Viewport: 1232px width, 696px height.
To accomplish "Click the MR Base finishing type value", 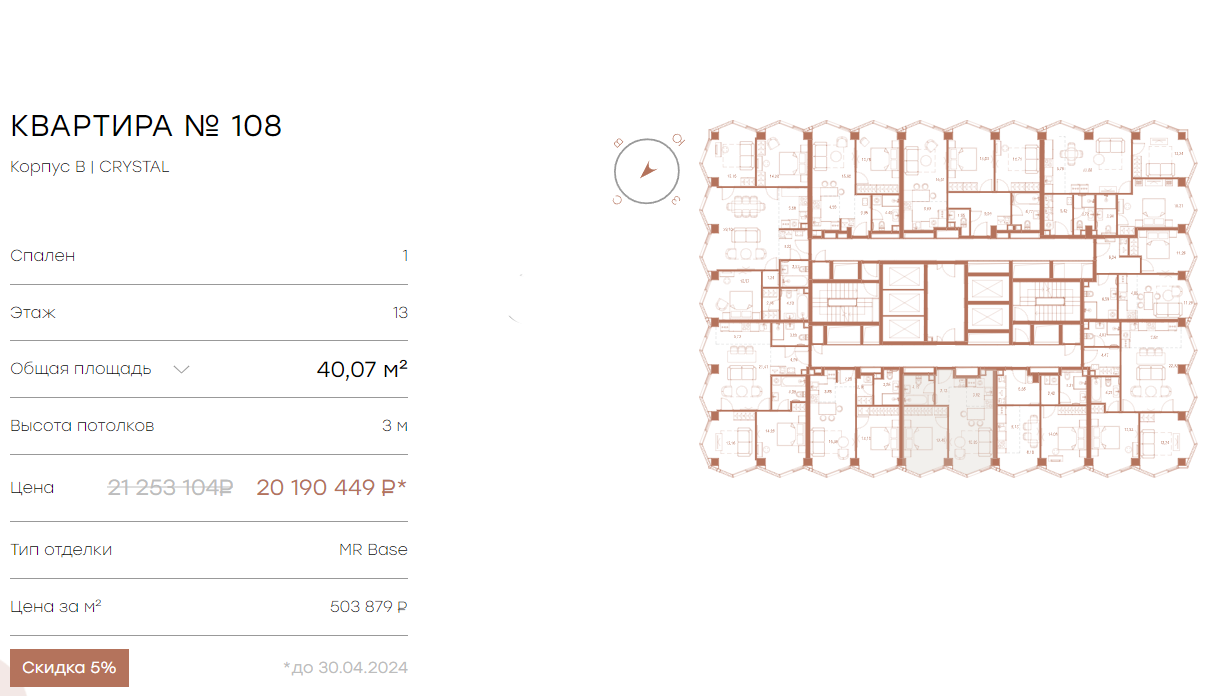I will pyautogui.click(x=373, y=550).
